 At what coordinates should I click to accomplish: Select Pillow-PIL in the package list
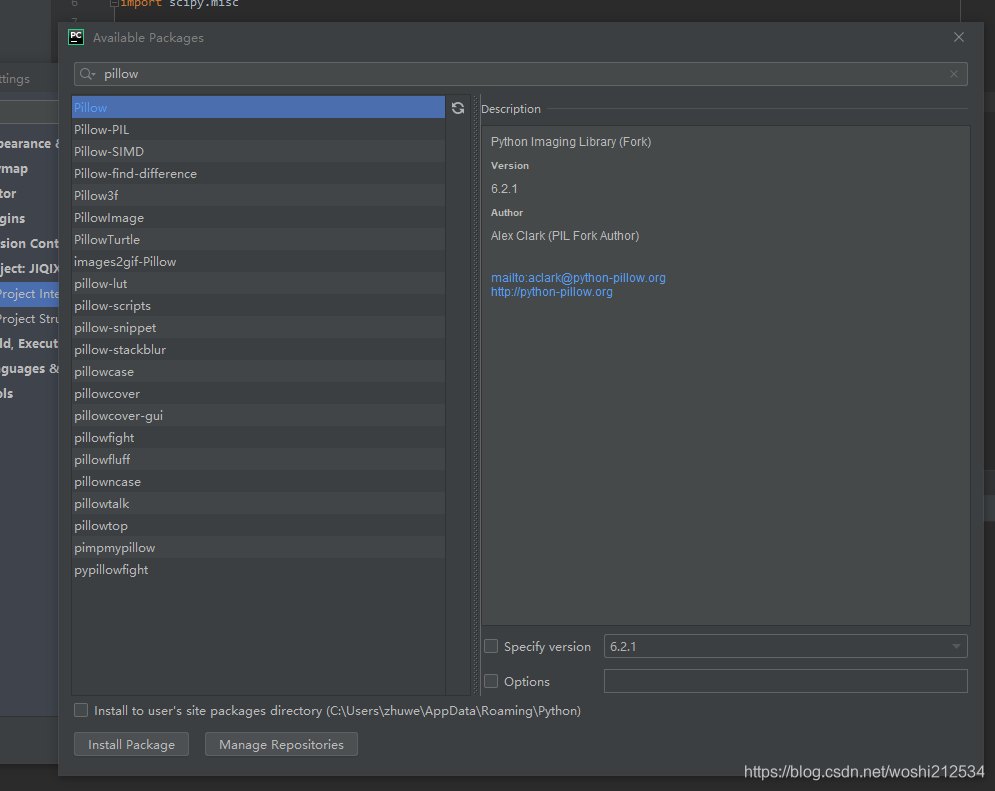click(258, 129)
